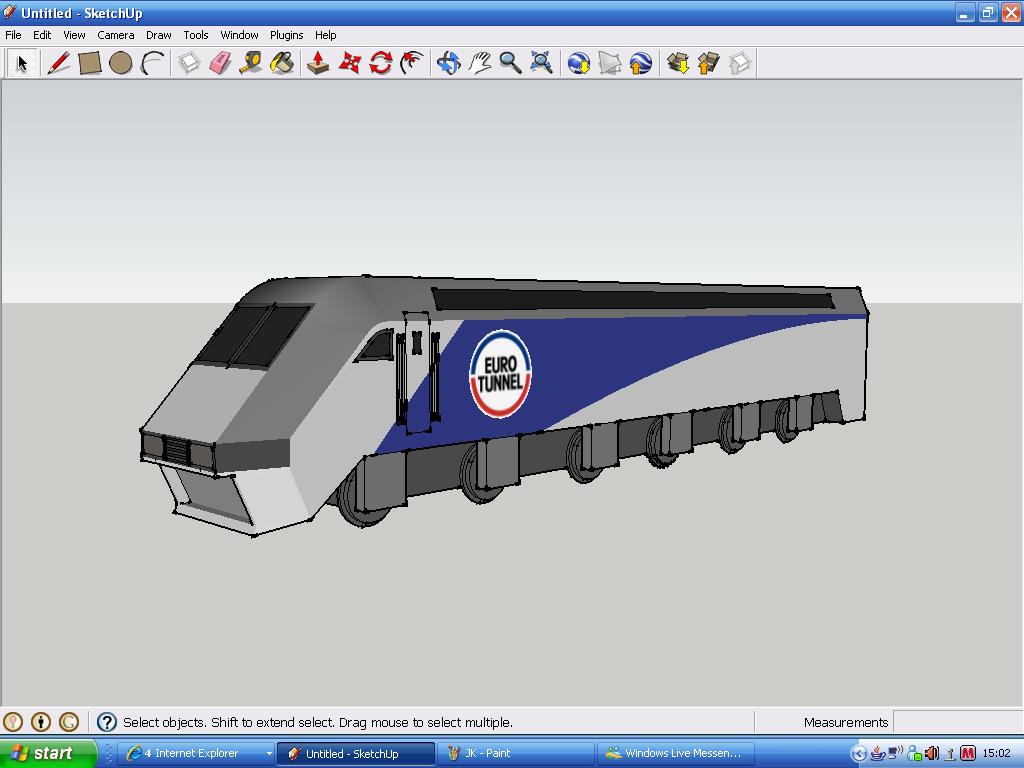Open the Edit menu
This screenshot has height=768, width=1024.
pyautogui.click(x=42, y=35)
